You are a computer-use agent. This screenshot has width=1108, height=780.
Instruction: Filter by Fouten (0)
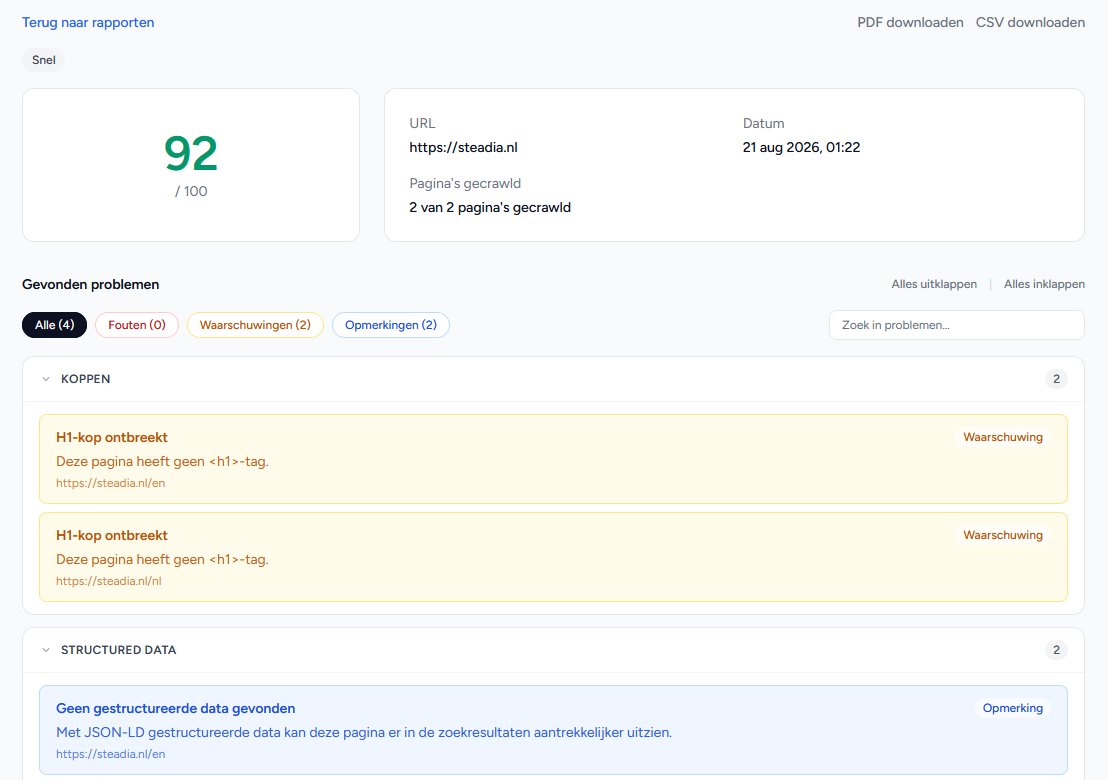137,325
